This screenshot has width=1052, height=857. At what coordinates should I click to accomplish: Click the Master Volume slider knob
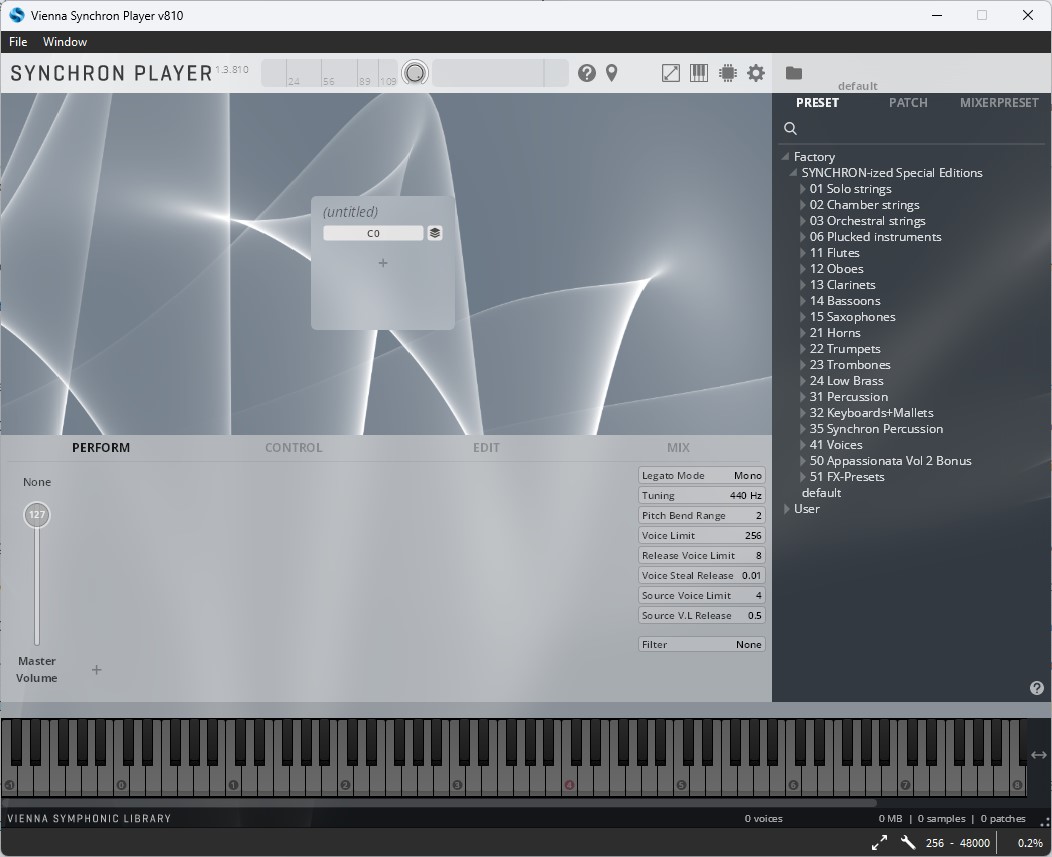[37, 515]
